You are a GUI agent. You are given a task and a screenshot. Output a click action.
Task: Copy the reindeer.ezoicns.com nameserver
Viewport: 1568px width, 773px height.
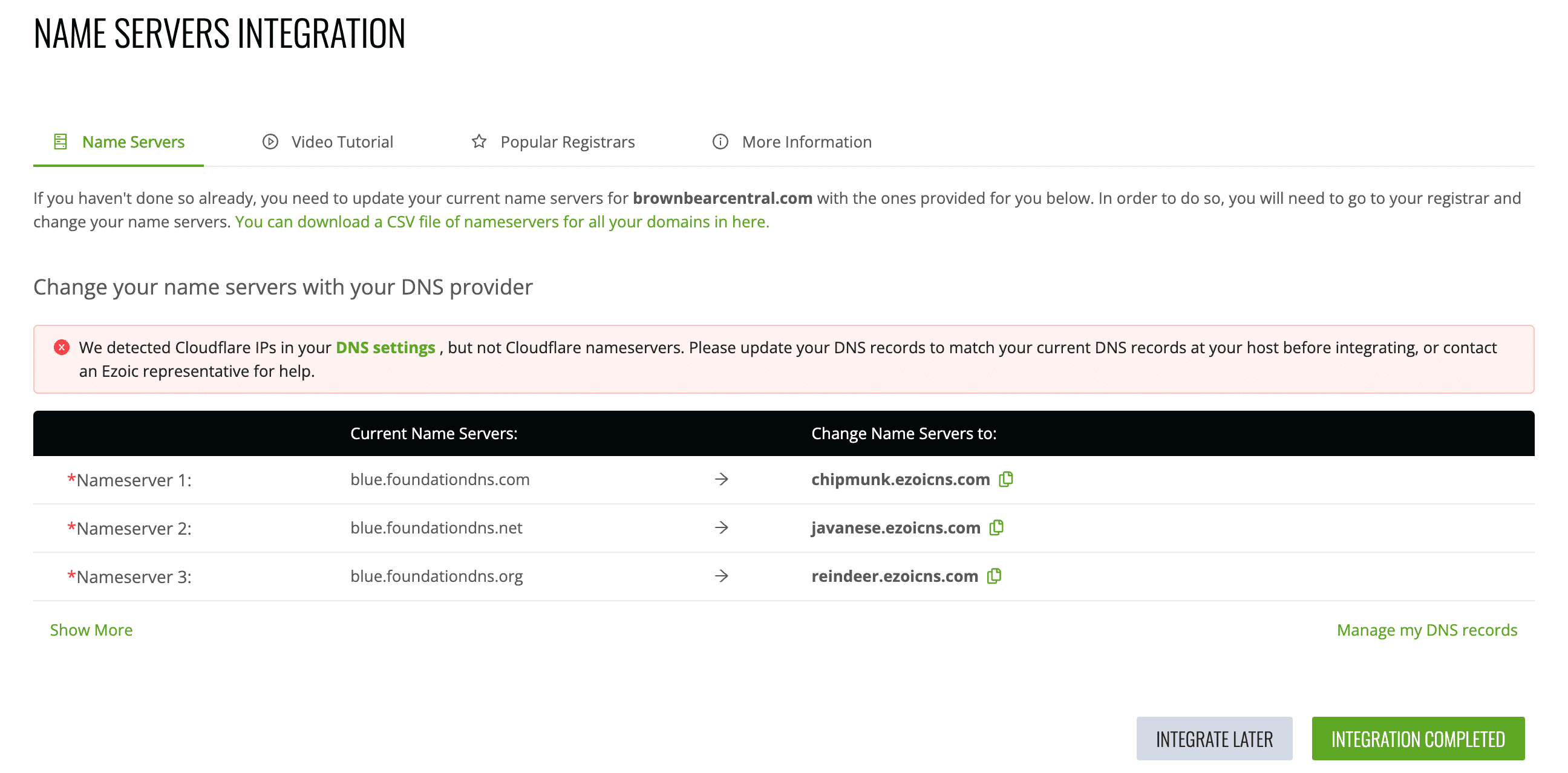(x=995, y=576)
